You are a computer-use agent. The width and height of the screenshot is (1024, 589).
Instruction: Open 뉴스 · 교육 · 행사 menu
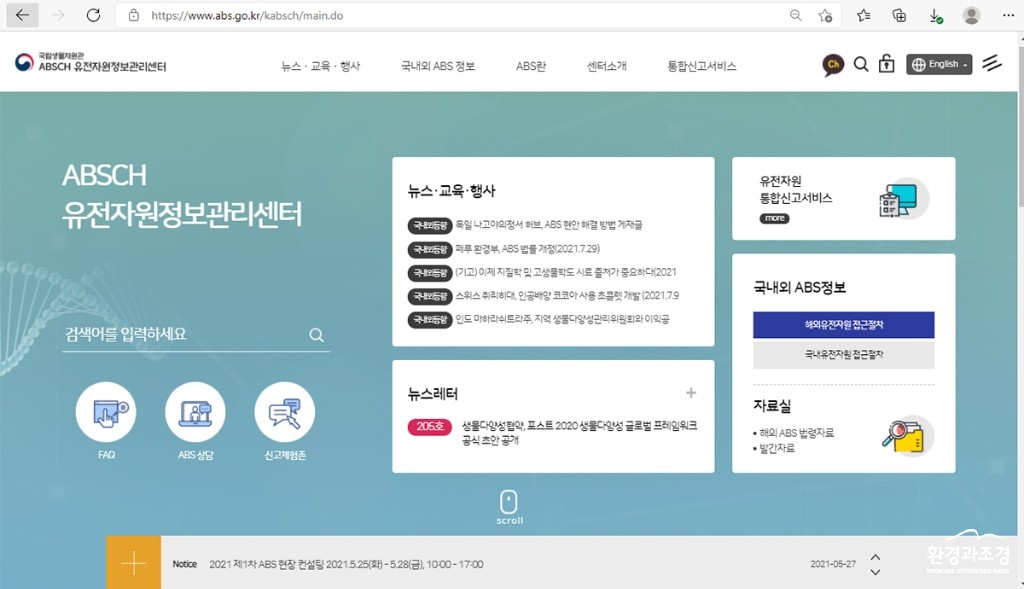click(321, 66)
